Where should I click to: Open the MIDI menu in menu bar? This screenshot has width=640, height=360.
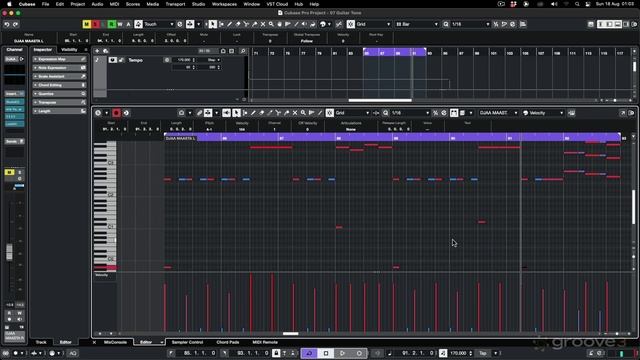click(x=114, y=4)
